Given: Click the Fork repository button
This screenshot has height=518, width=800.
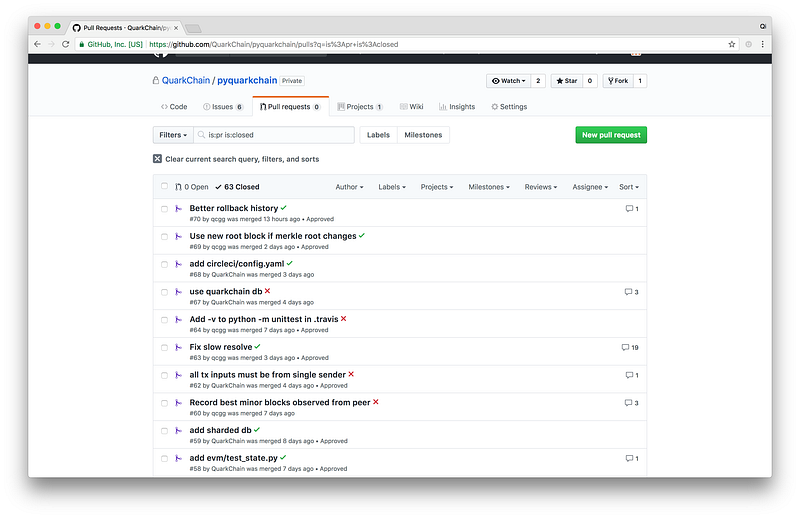Looking at the screenshot, I should pyautogui.click(x=618, y=81).
